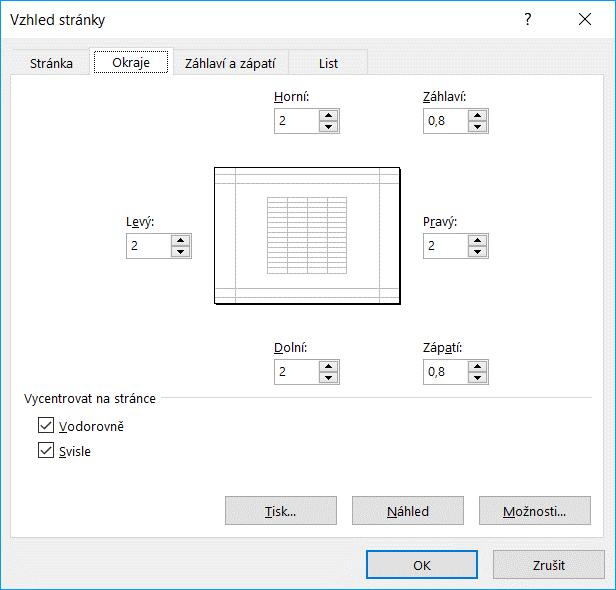The width and height of the screenshot is (616, 590).
Task: Open the Tisk... print dialog
Action: click(x=281, y=511)
